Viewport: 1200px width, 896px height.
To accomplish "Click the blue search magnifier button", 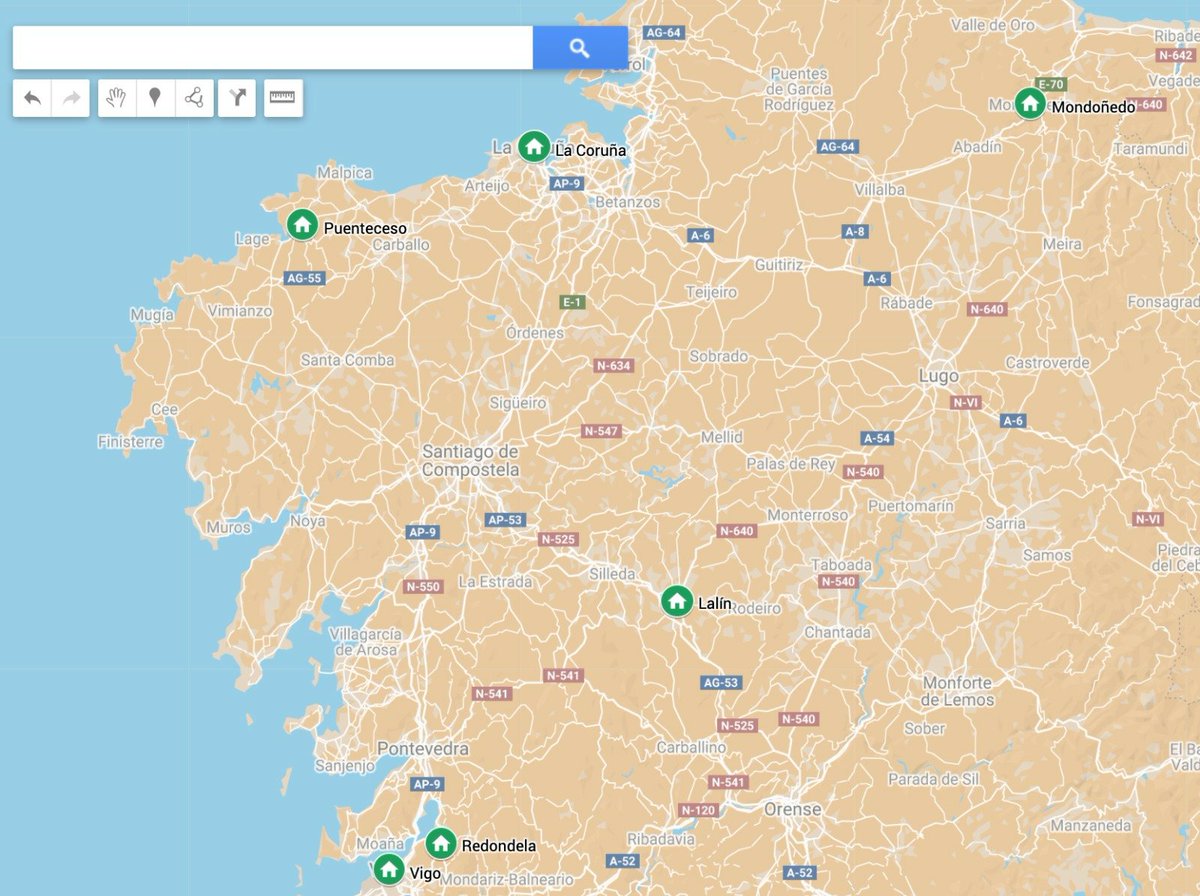I will tap(580, 48).
